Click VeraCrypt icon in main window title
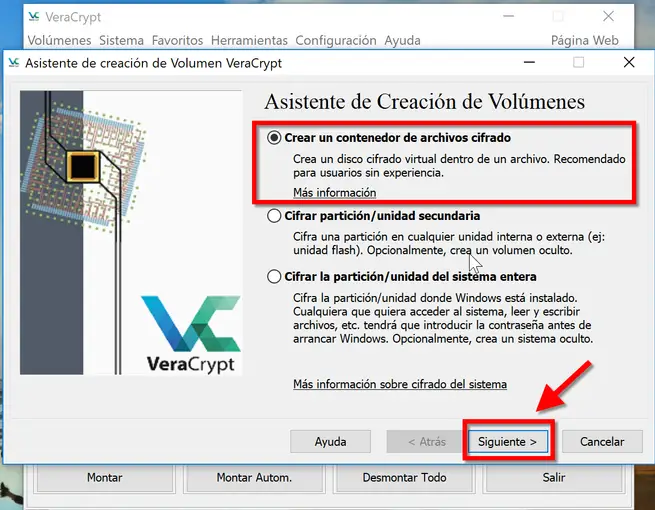This screenshot has width=655, height=510. click(34, 17)
